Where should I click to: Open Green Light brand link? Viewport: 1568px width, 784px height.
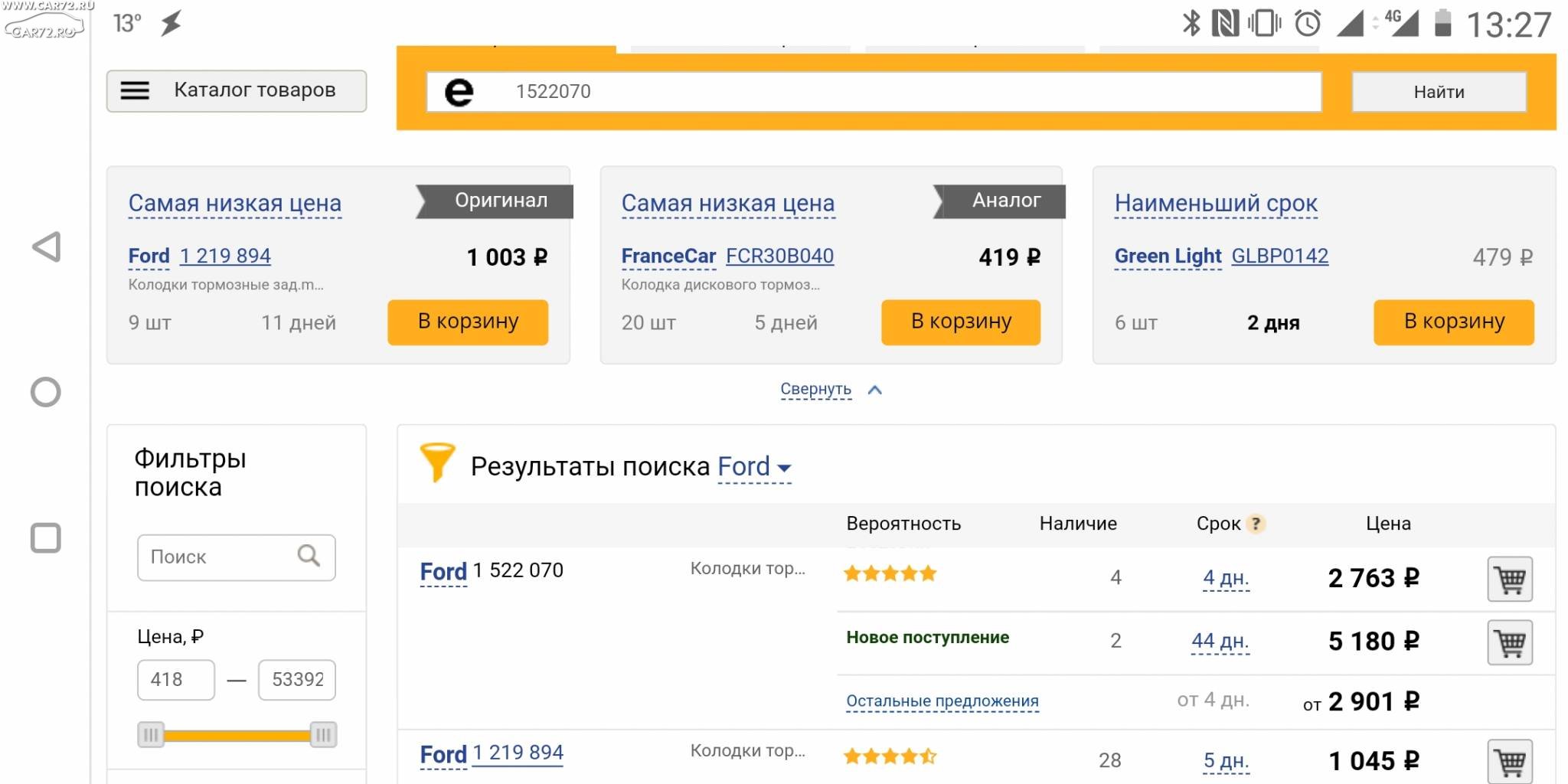click(1168, 256)
